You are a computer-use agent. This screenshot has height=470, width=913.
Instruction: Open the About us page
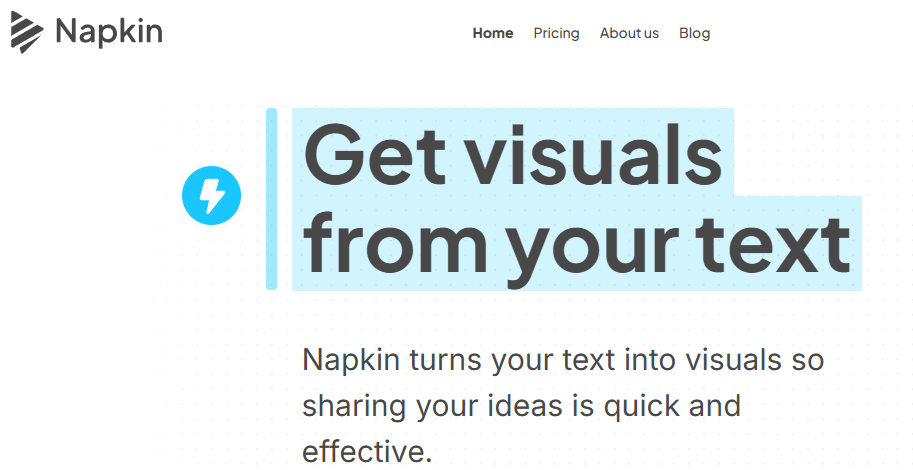point(629,33)
